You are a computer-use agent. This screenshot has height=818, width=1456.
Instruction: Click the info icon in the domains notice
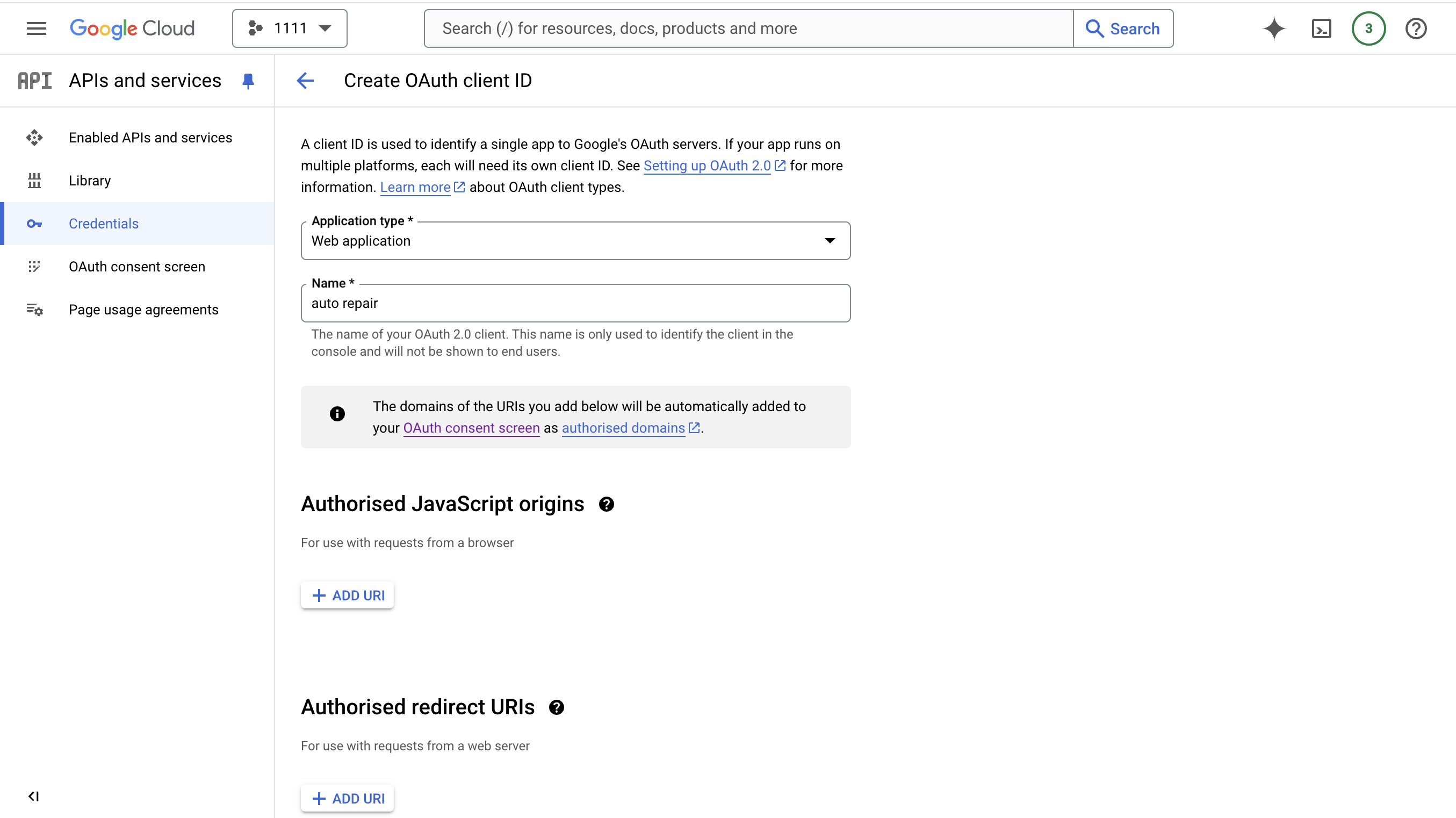337,414
